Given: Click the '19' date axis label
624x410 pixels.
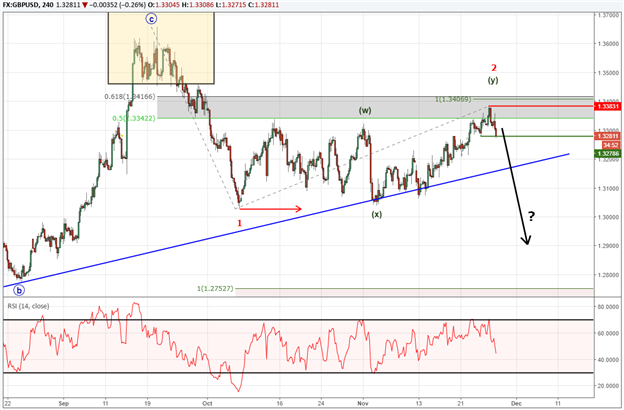Looking at the screenshot, I should point(147,403).
